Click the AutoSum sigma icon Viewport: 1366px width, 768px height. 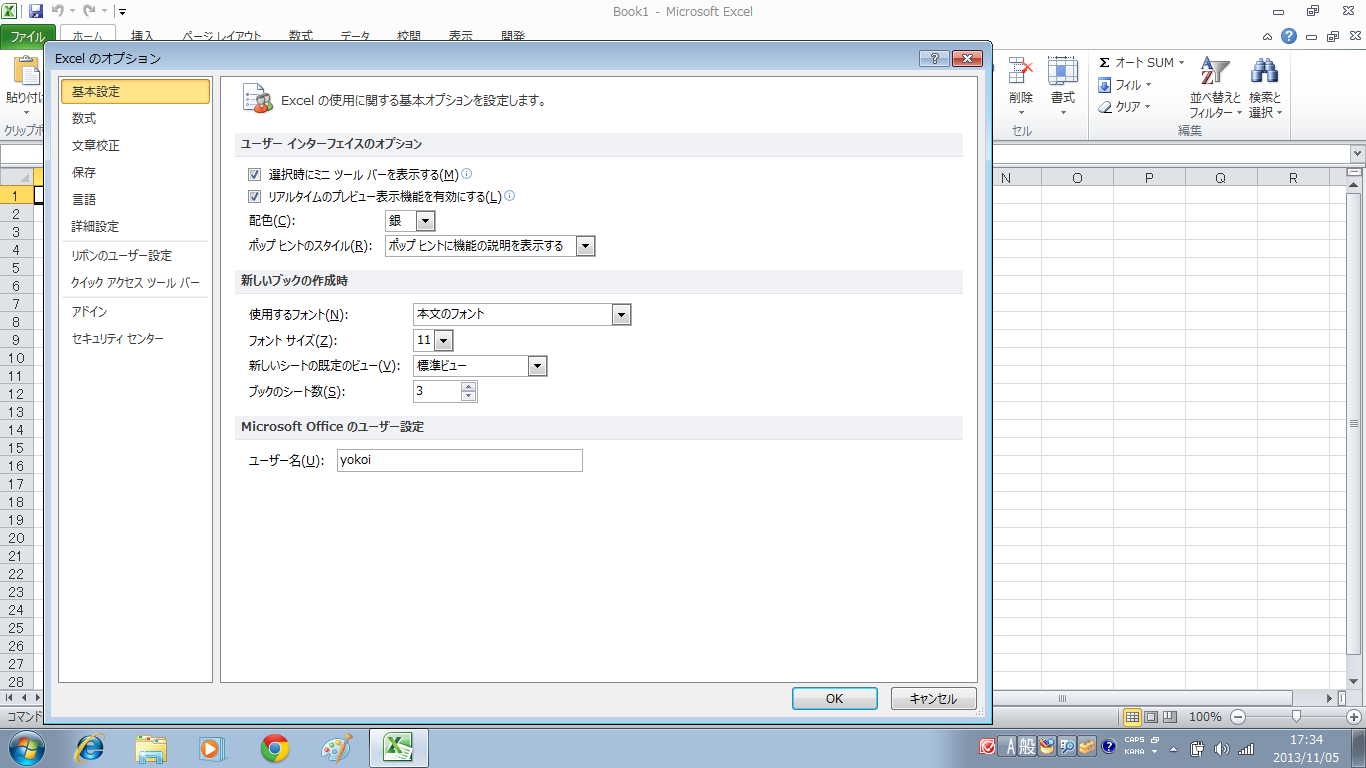(1104, 63)
